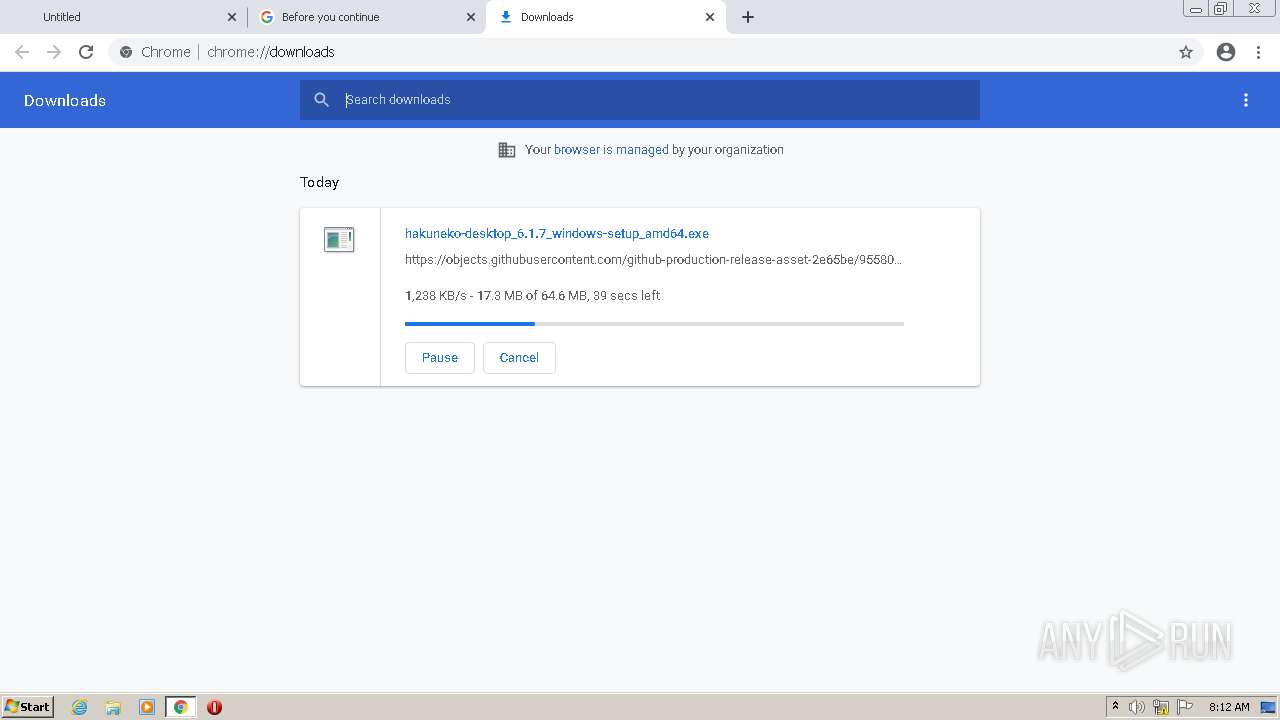1280x720 pixels.
Task: Click the download status text '39 secs left'
Action: (x=627, y=296)
